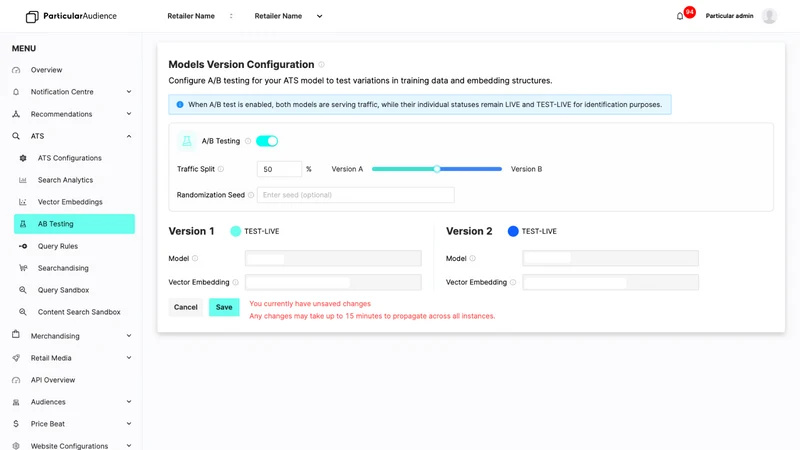The height and width of the screenshot is (450, 800).
Task: Click Version 2 blue color dot
Action: coord(513,231)
